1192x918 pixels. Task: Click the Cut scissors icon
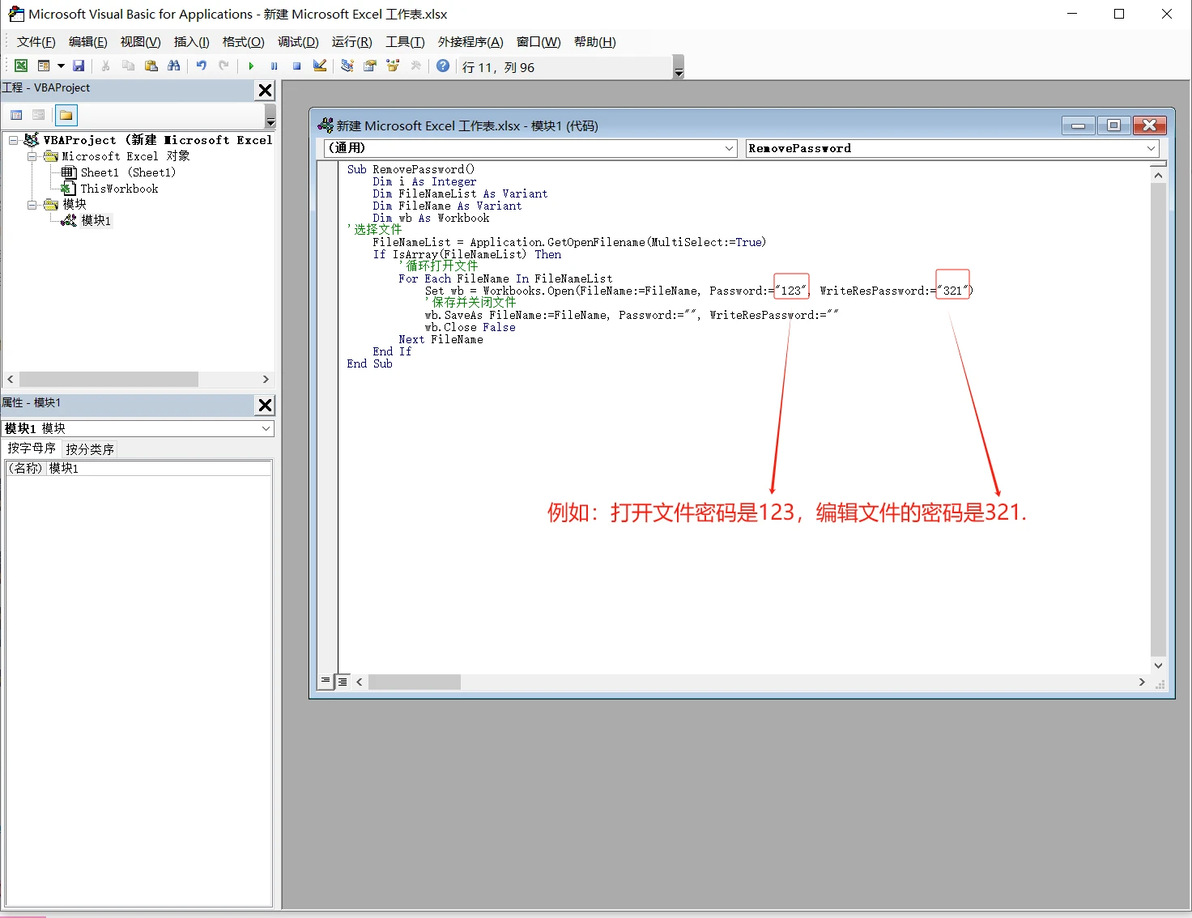tap(106, 66)
